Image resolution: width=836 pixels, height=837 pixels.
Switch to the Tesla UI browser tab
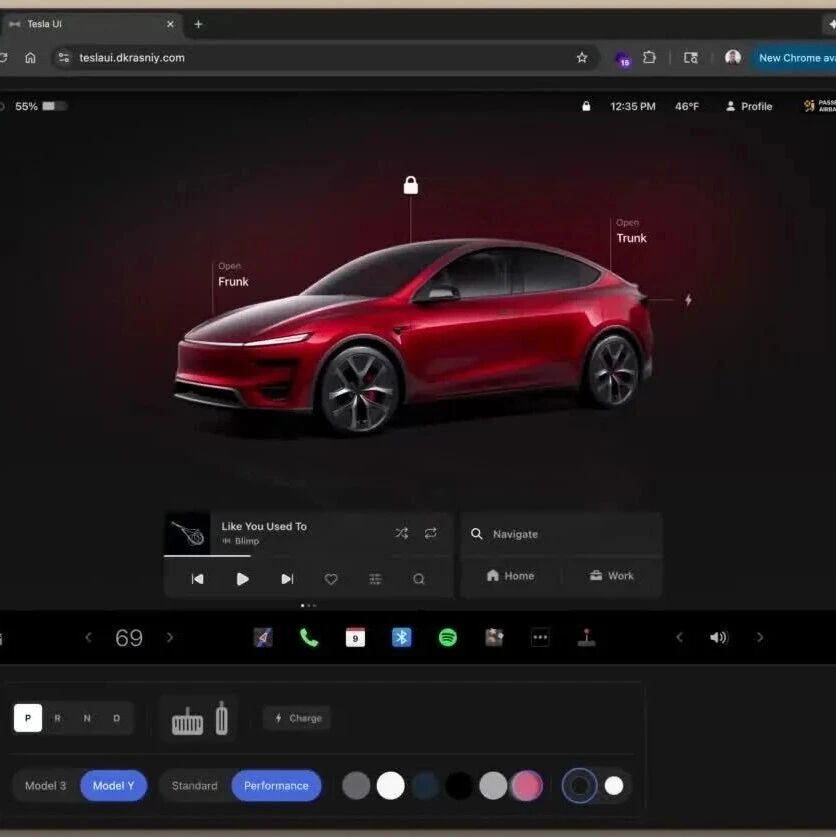[x=91, y=24]
